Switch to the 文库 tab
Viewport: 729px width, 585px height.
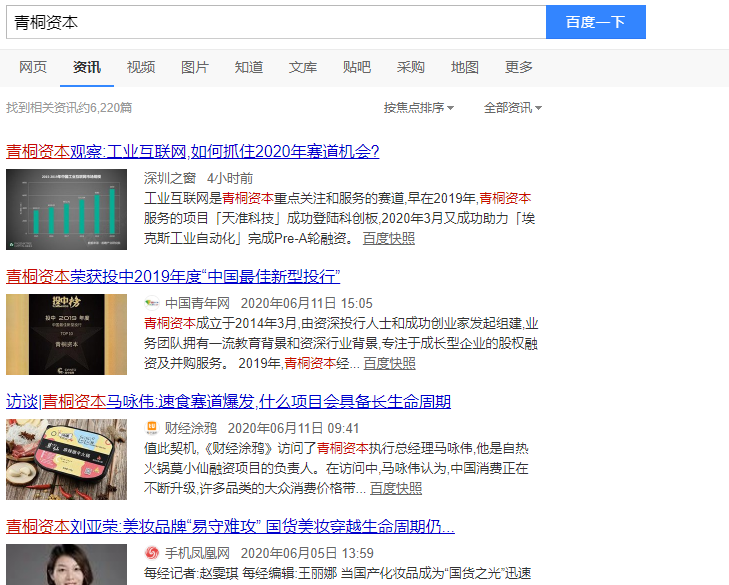point(303,67)
